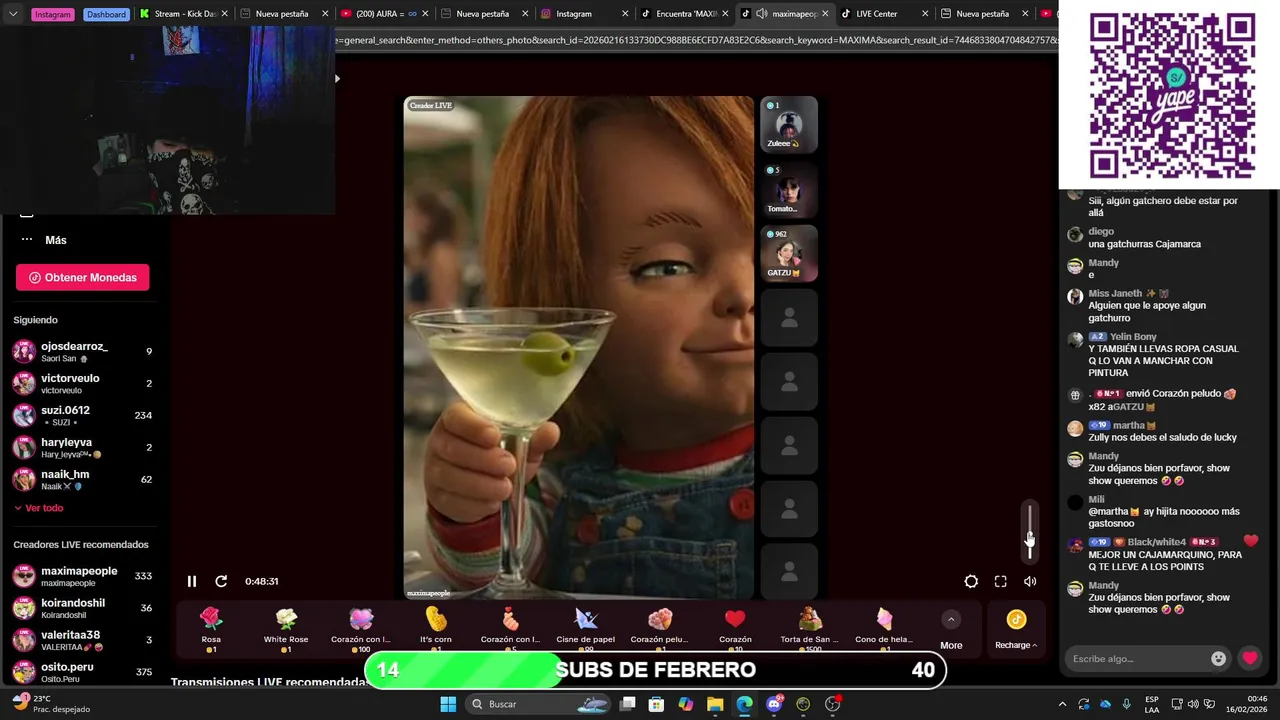
Task: Expand the More gifts panel
Action: [951, 630]
